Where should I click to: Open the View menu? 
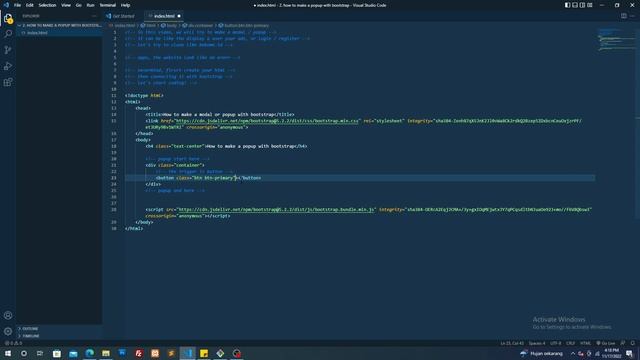point(66,5)
